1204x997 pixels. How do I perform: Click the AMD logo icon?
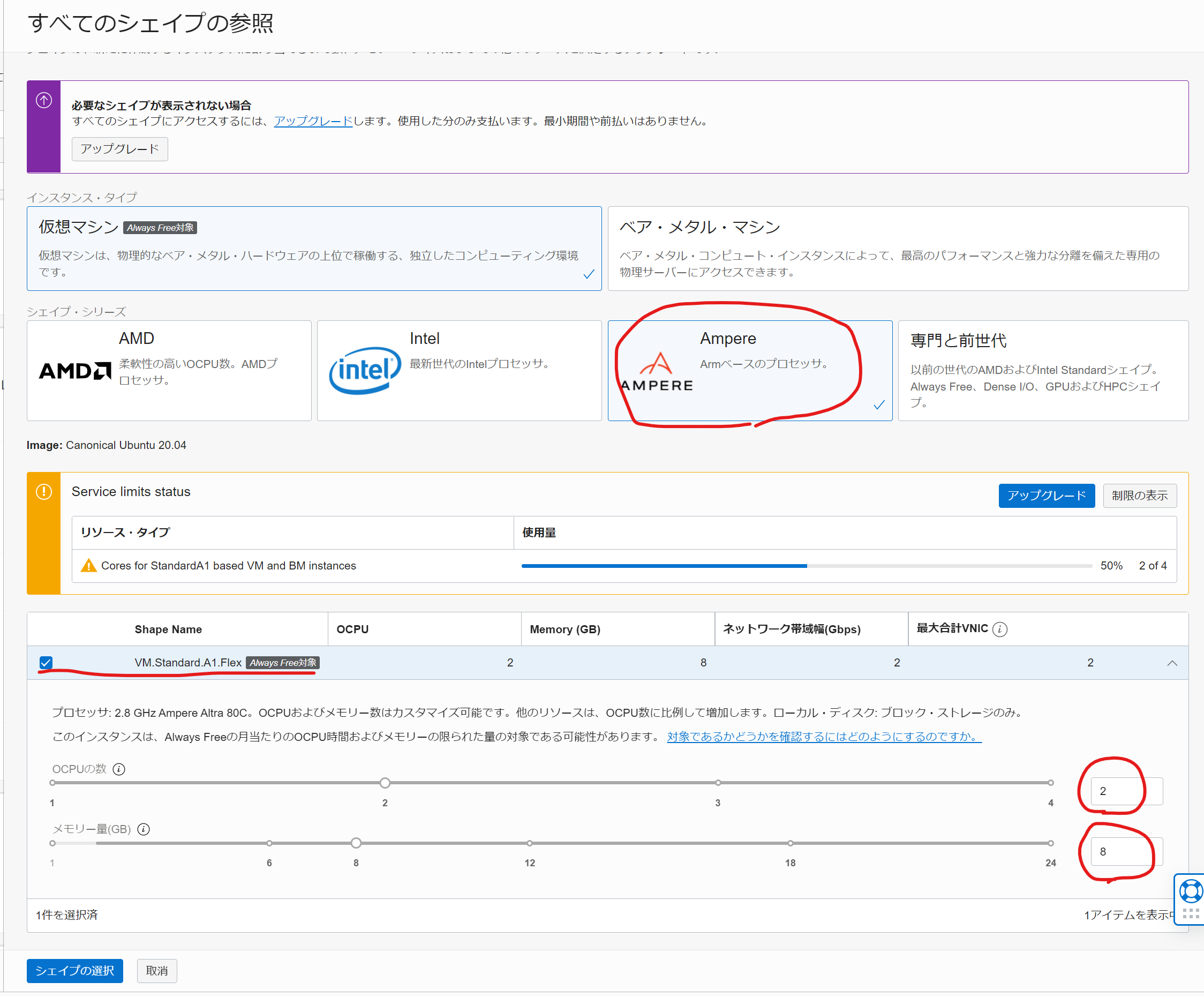74,371
